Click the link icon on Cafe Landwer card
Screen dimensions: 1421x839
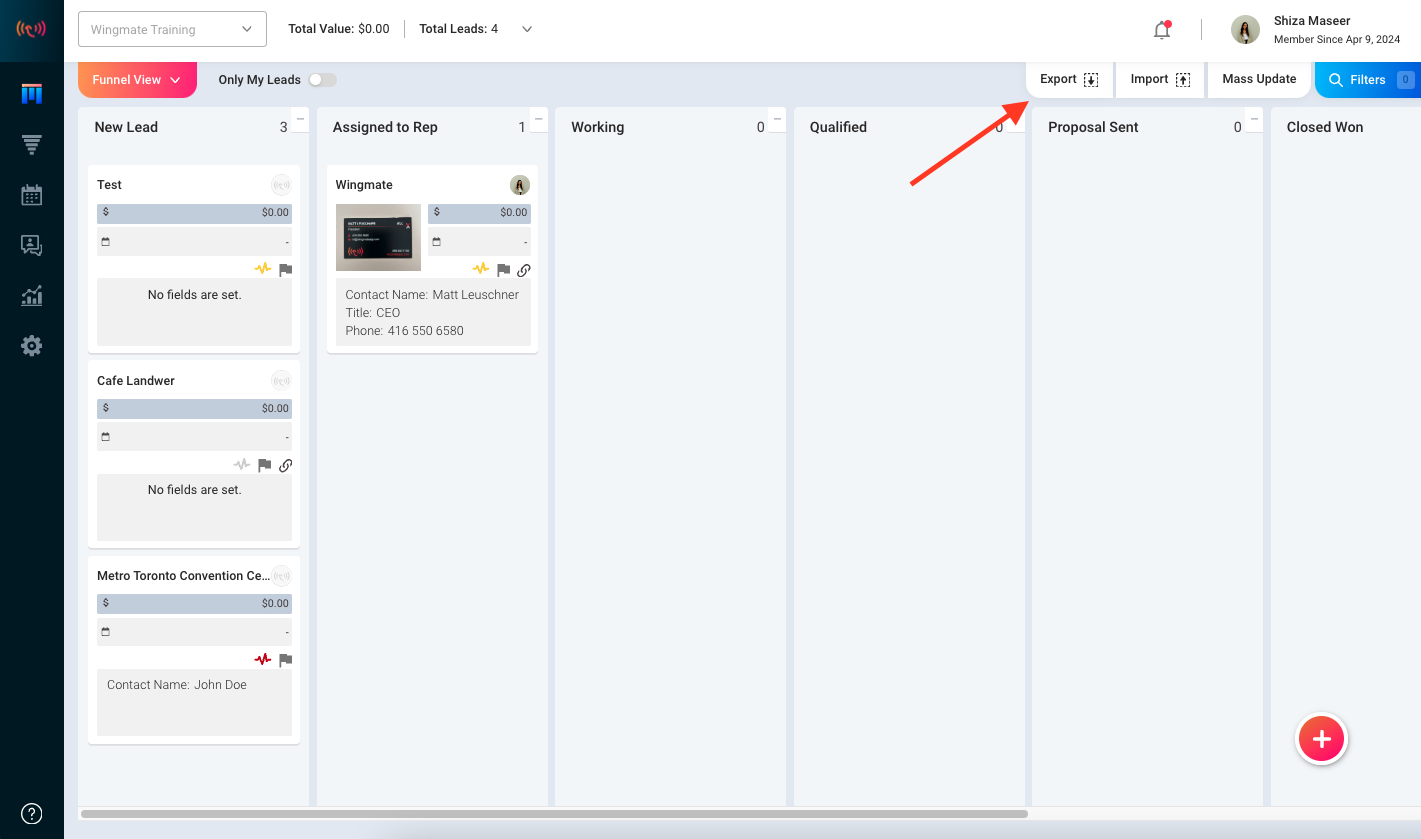285,466
